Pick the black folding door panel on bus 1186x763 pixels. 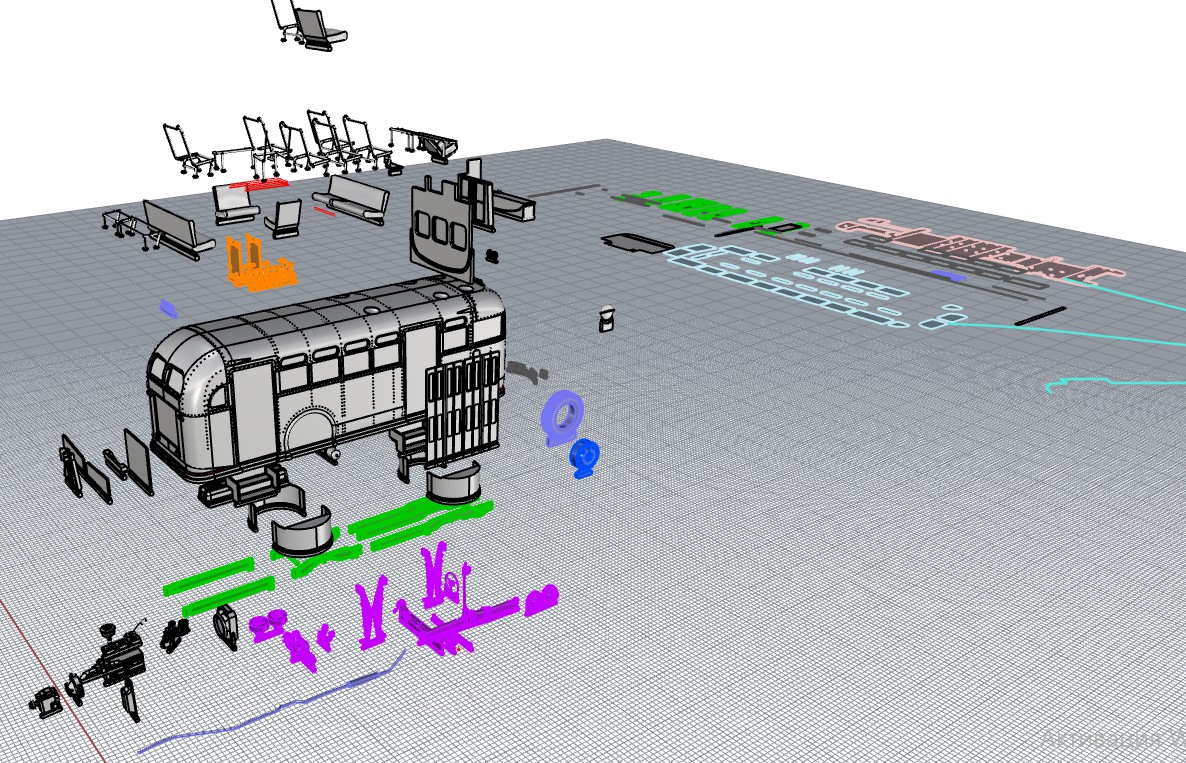click(463, 409)
